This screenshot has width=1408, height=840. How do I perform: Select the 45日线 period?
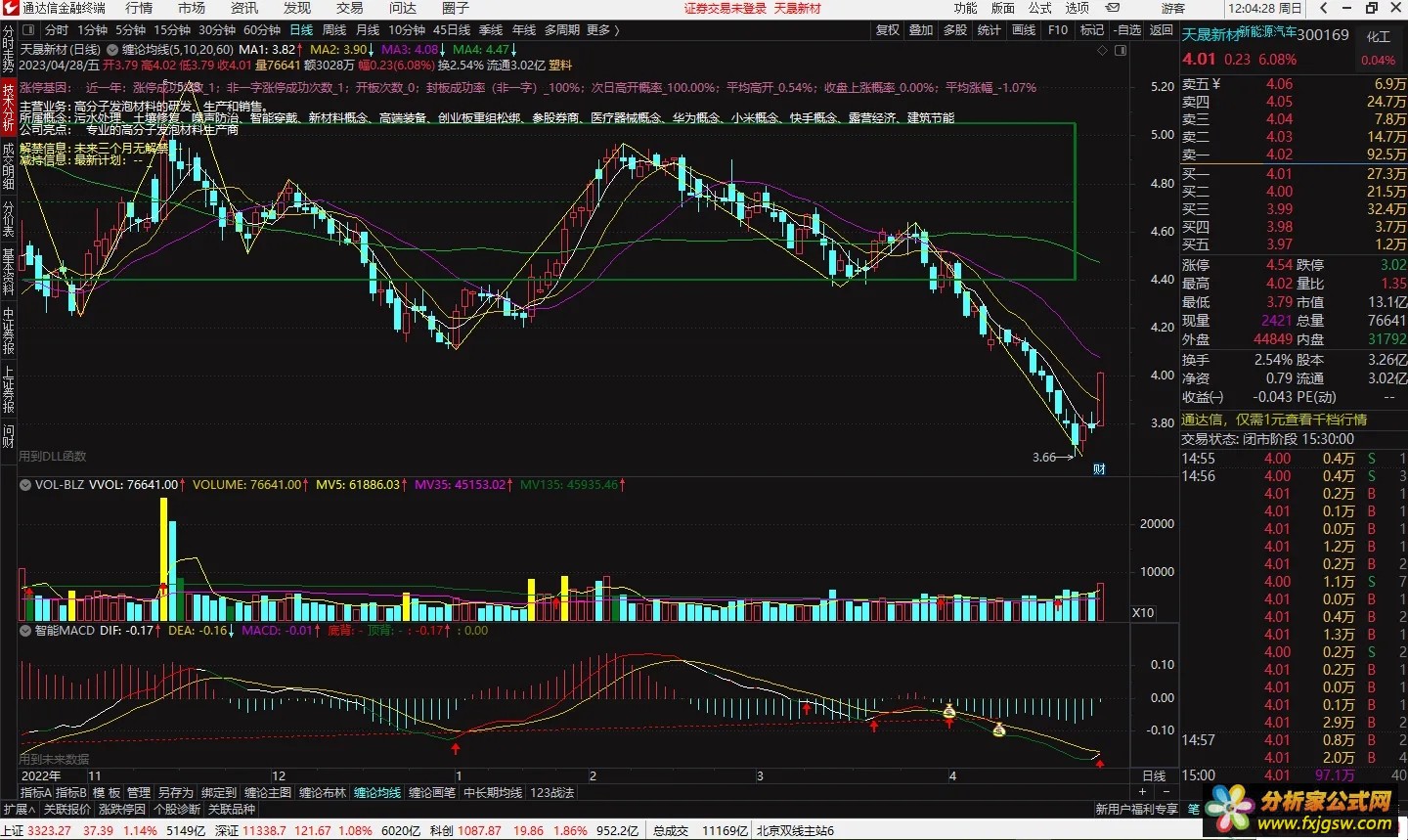452,30
